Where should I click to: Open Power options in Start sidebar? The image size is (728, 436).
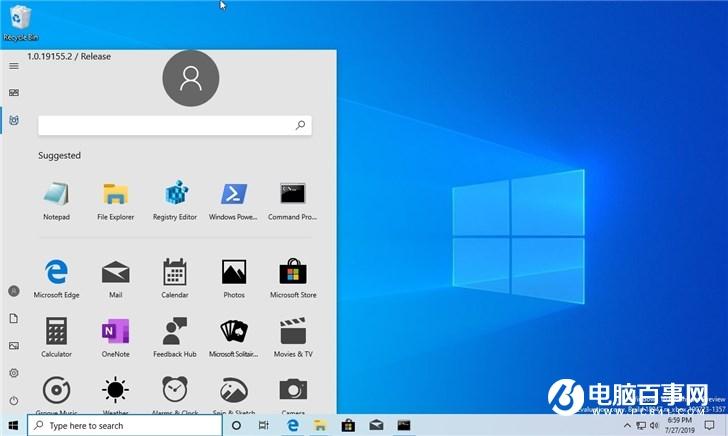tap(14, 400)
